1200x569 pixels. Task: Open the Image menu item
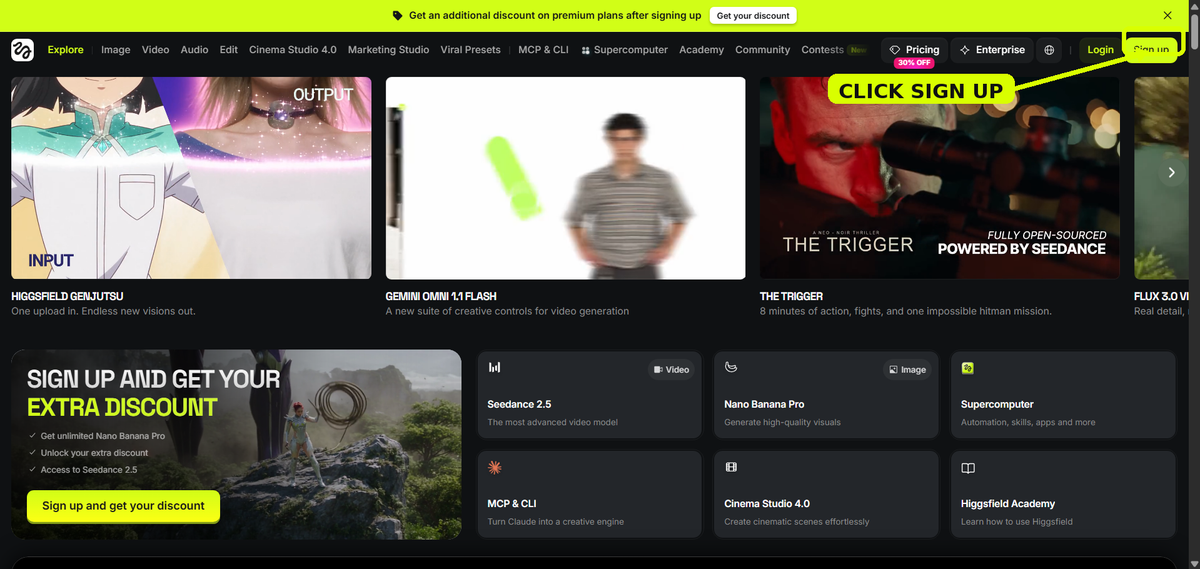click(x=116, y=50)
